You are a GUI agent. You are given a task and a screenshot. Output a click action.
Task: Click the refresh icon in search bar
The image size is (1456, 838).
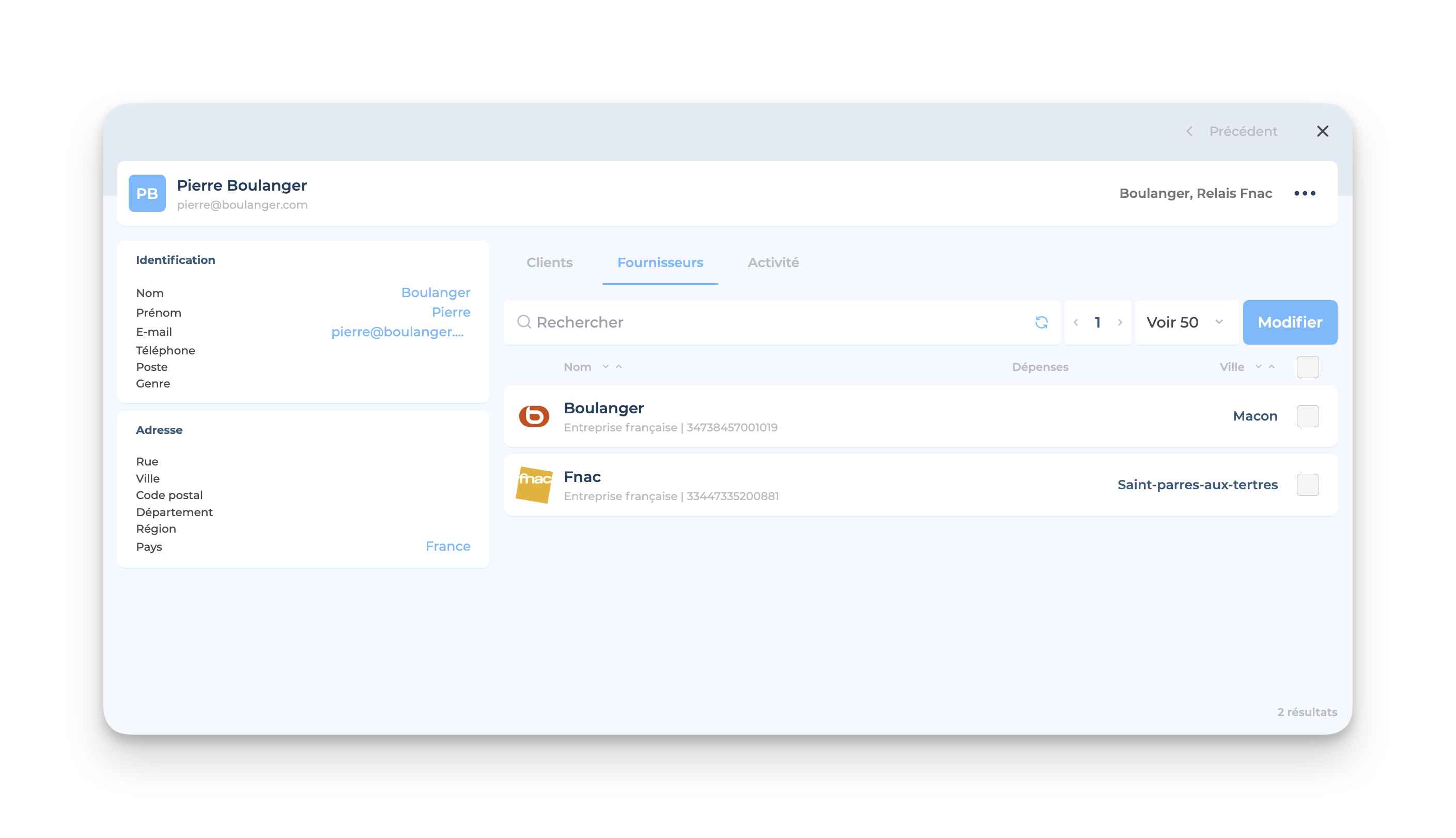click(x=1041, y=322)
